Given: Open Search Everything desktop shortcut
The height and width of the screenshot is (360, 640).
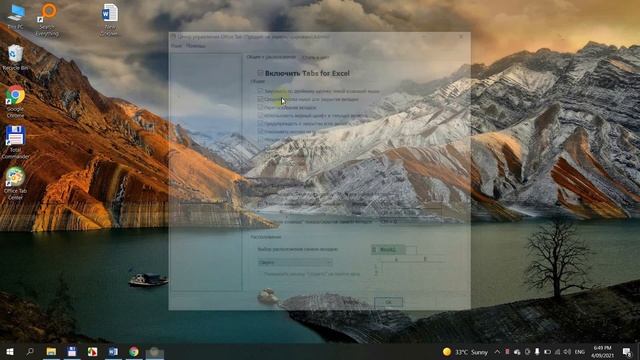Looking at the screenshot, I should coord(47,19).
